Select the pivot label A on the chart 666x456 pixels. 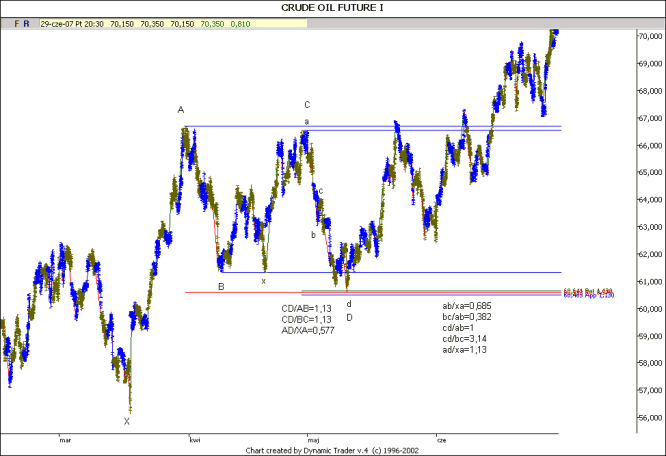(x=181, y=109)
